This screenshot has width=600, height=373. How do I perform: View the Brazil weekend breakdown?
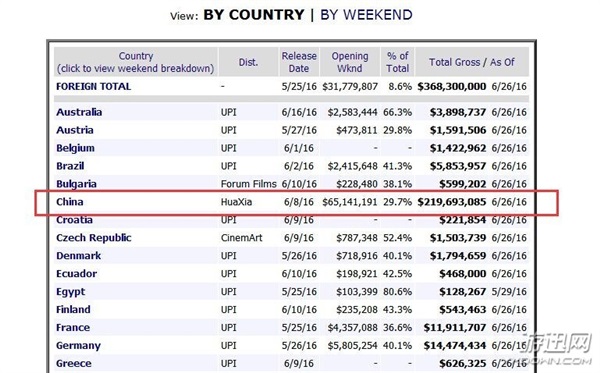(x=70, y=166)
